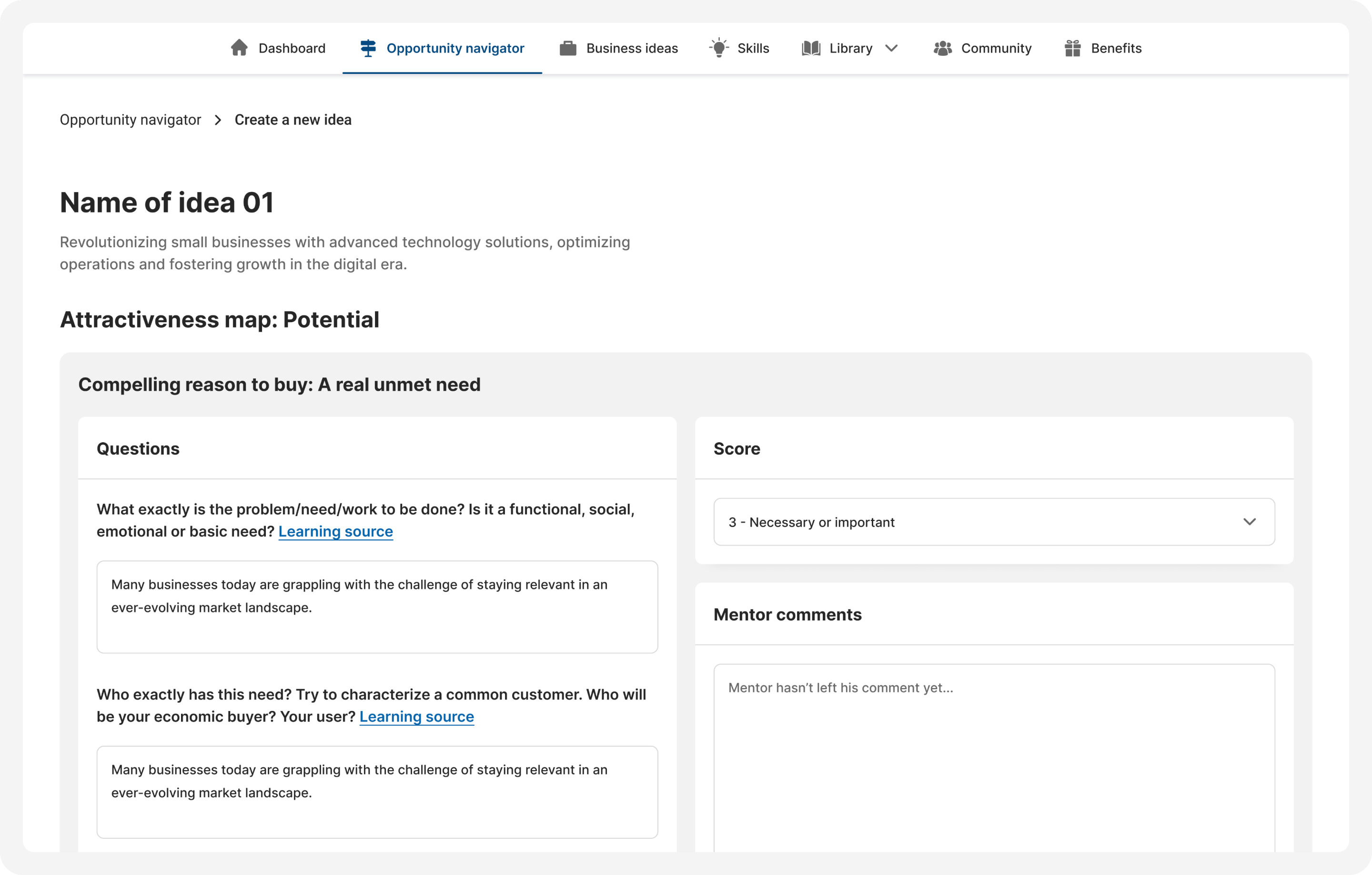Click the Dashboard house icon
Viewport: 1372px width, 875px height.
coord(239,48)
